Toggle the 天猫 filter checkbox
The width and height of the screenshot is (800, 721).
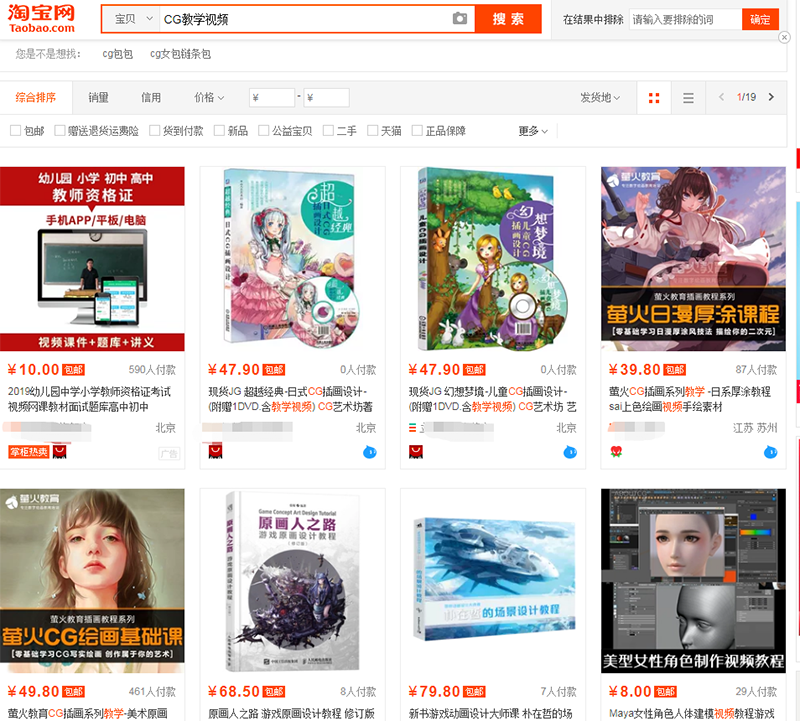(x=373, y=131)
